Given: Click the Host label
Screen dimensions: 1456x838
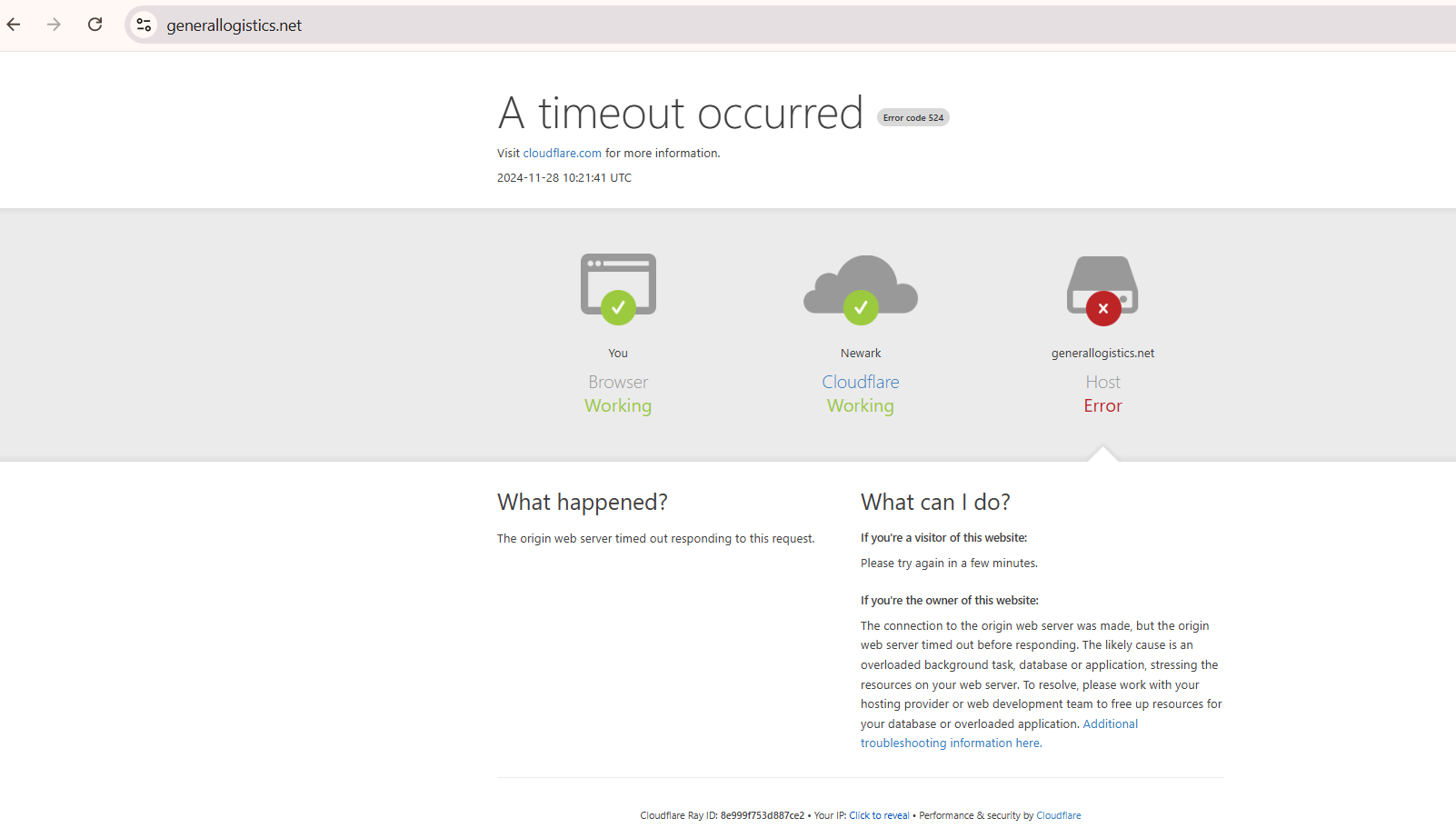Looking at the screenshot, I should 1102,382.
